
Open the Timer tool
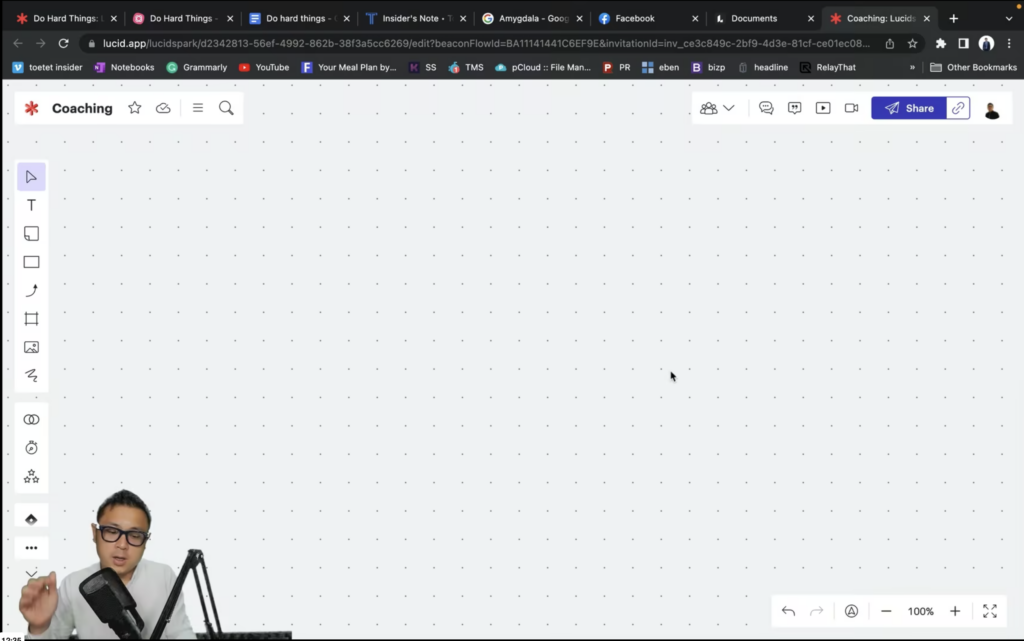pyautogui.click(x=31, y=448)
